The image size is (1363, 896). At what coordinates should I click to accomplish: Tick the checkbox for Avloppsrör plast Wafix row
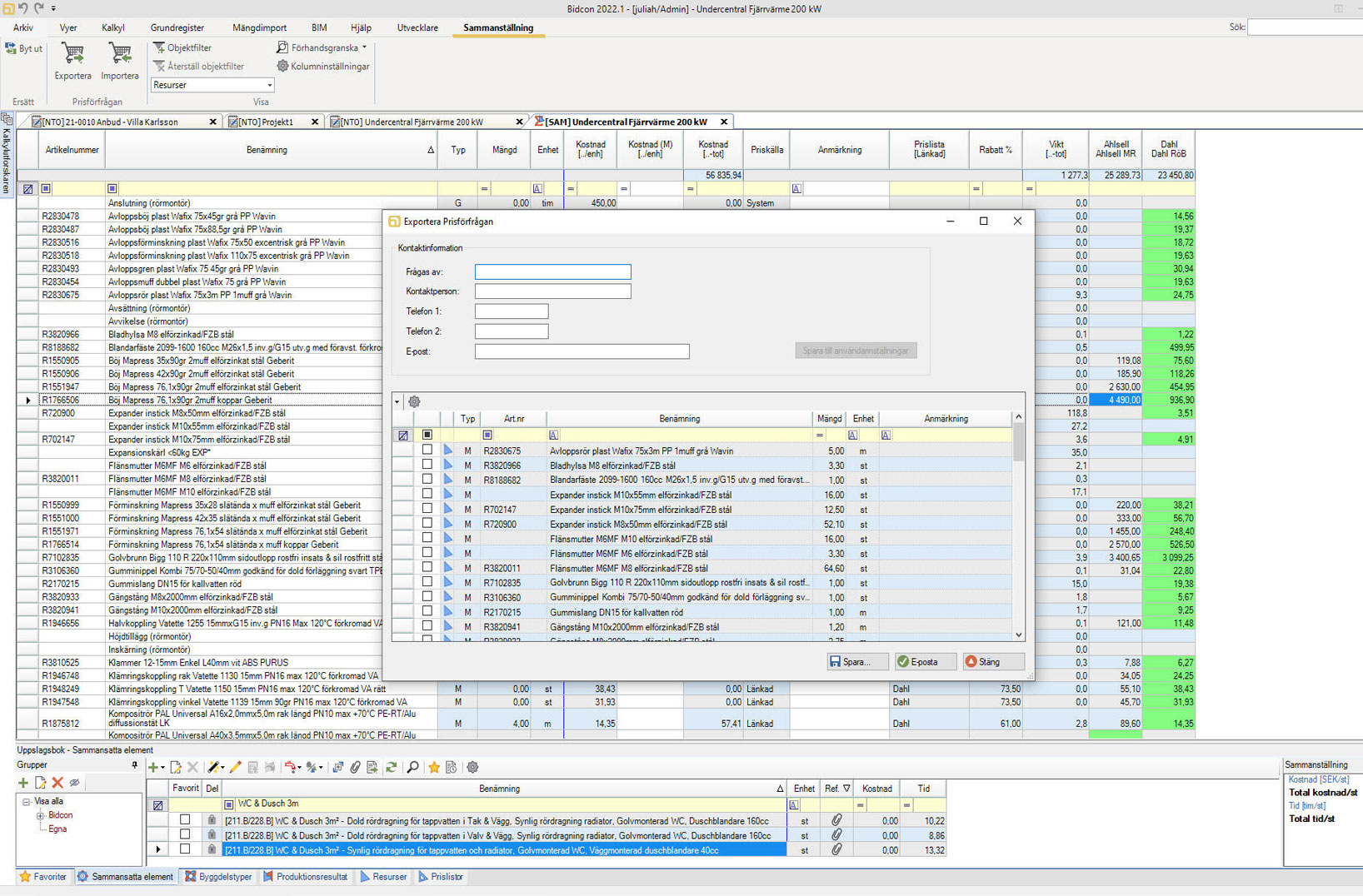(x=427, y=450)
